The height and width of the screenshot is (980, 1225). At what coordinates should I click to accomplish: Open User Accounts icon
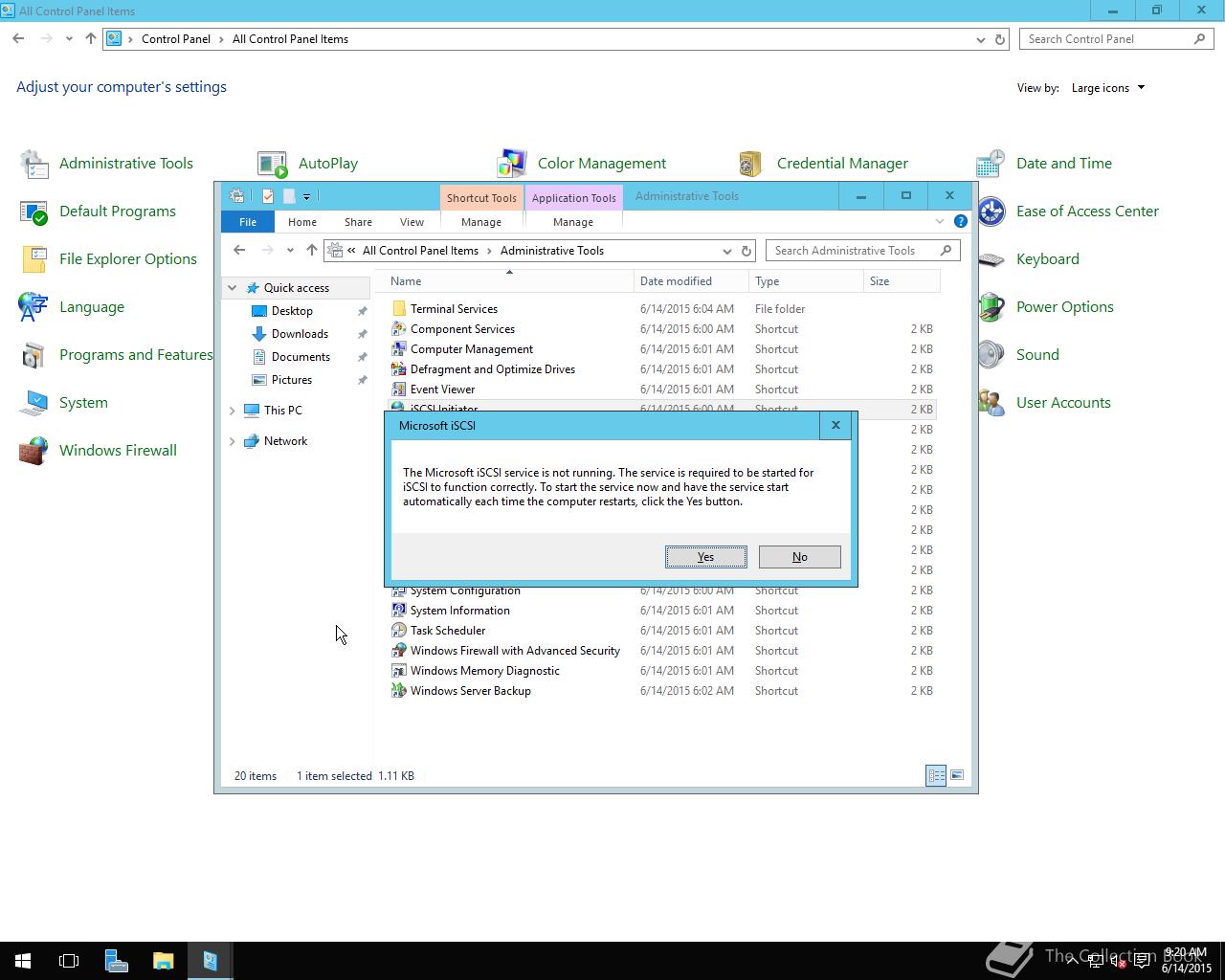(991, 403)
